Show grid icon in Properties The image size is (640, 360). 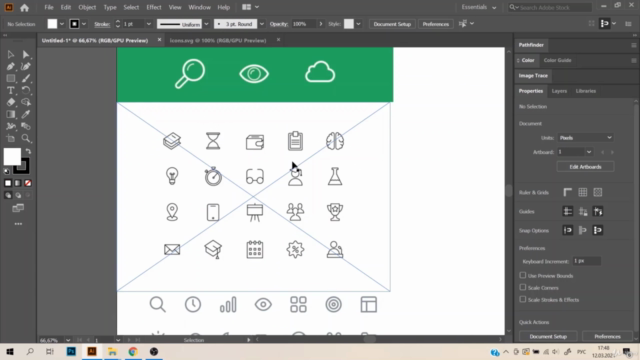point(582,192)
